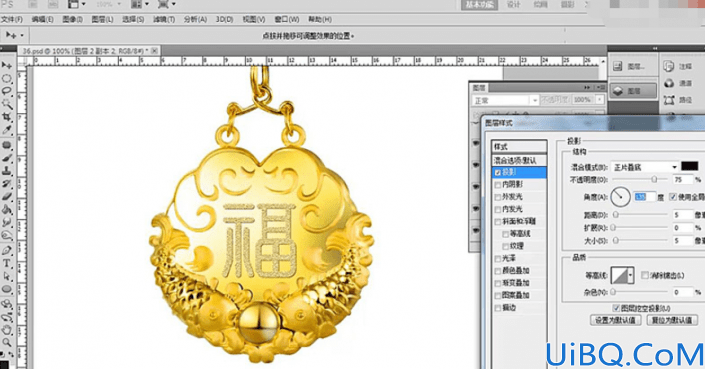Open the 窗口(W) menu
Screen dimensions: 705x369
click(286, 19)
